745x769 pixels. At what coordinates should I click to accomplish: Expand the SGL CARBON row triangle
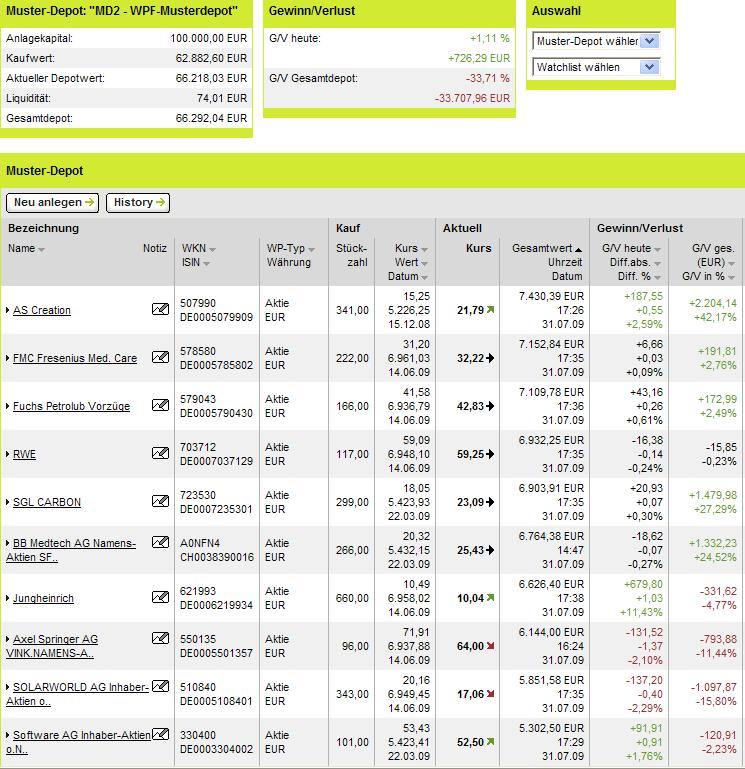click(8, 502)
